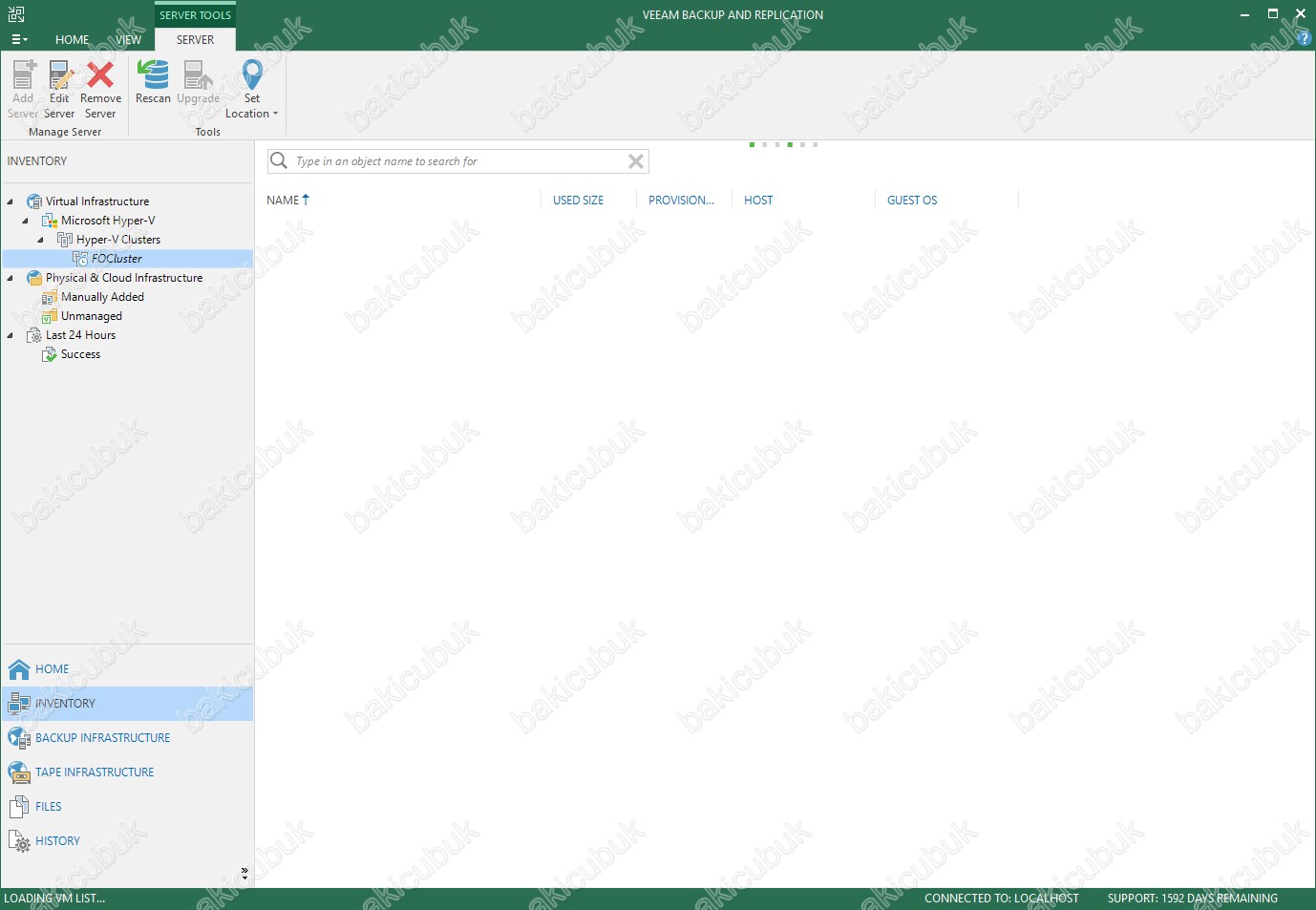Sort by GUEST OS column header
Image resolution: width=1316 pixels, height=910 pixels.
pos(912,201)
